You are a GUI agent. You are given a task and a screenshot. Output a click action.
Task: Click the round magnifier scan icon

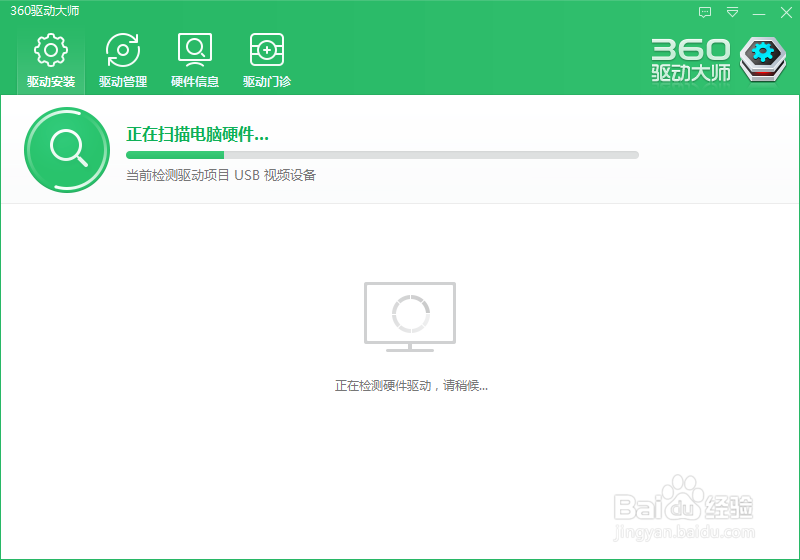coord(67,150)
